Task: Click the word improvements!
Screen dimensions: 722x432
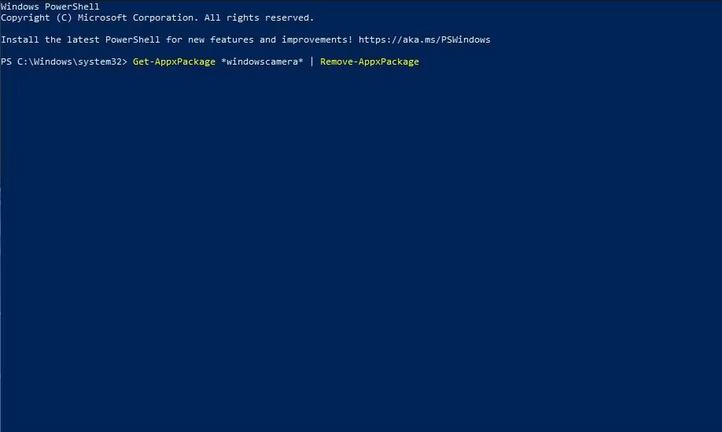Action: [317, 40]
